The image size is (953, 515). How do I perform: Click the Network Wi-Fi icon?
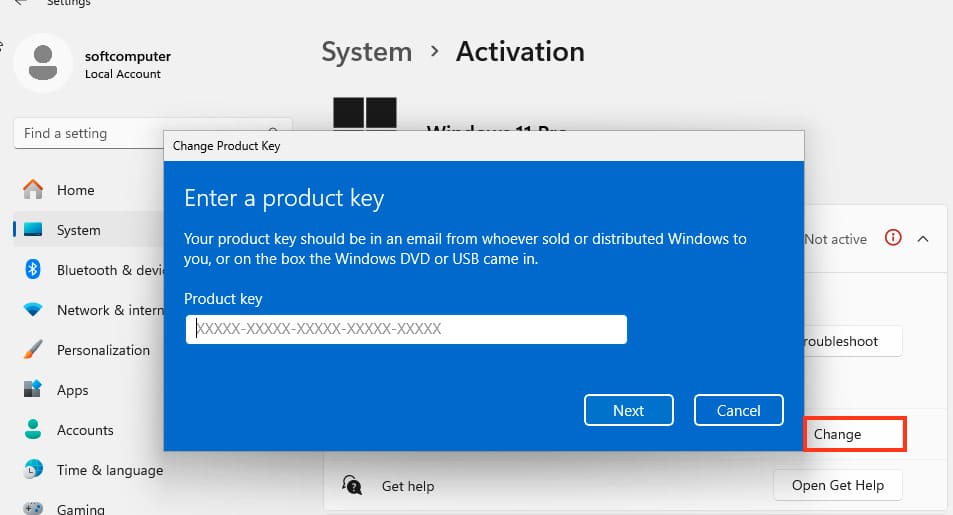click(x=33, y=310)
